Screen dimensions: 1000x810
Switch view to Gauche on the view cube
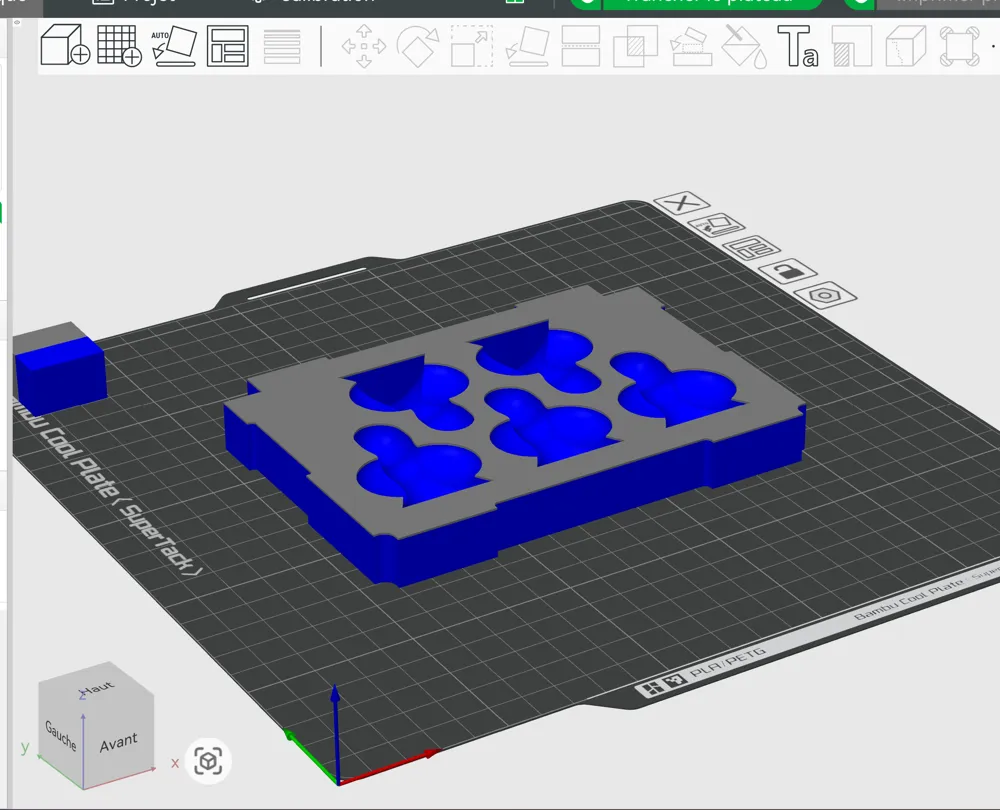point(61,735)
